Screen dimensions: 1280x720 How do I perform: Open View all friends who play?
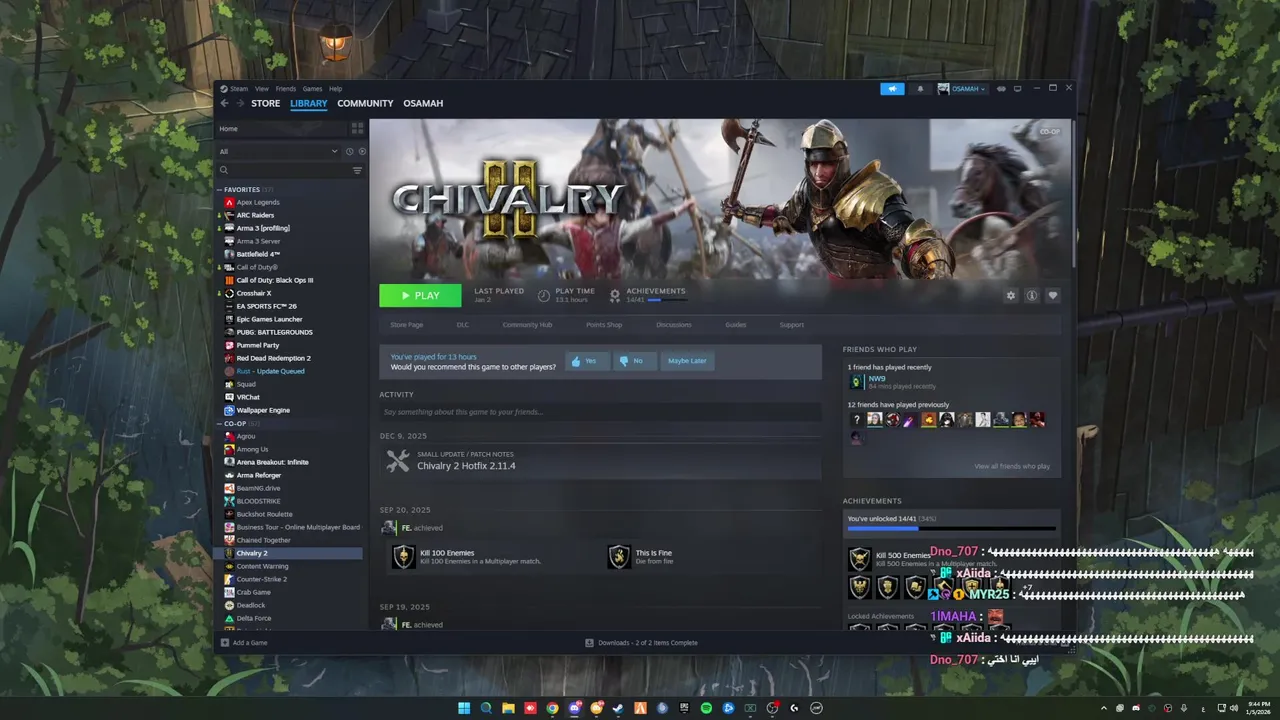(1012, 466)
